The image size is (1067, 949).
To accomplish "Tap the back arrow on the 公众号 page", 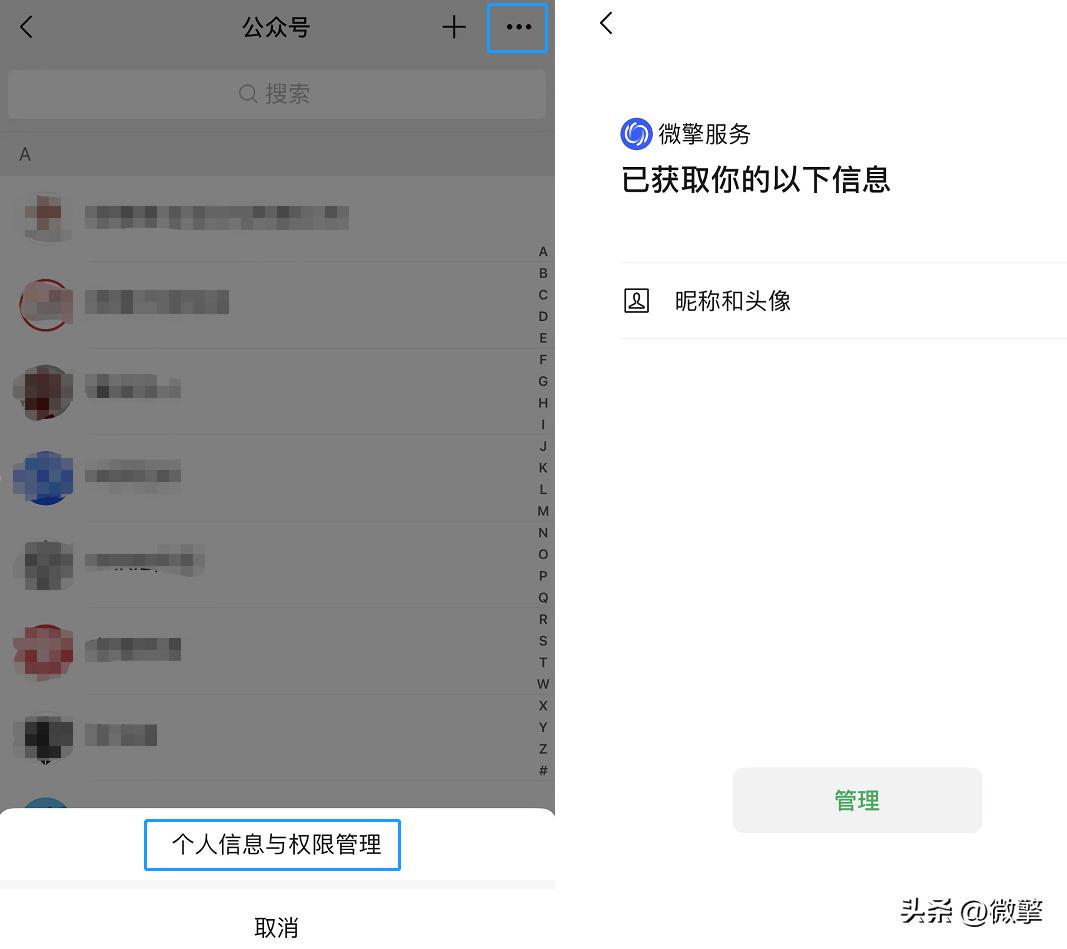I will point(26,27).
